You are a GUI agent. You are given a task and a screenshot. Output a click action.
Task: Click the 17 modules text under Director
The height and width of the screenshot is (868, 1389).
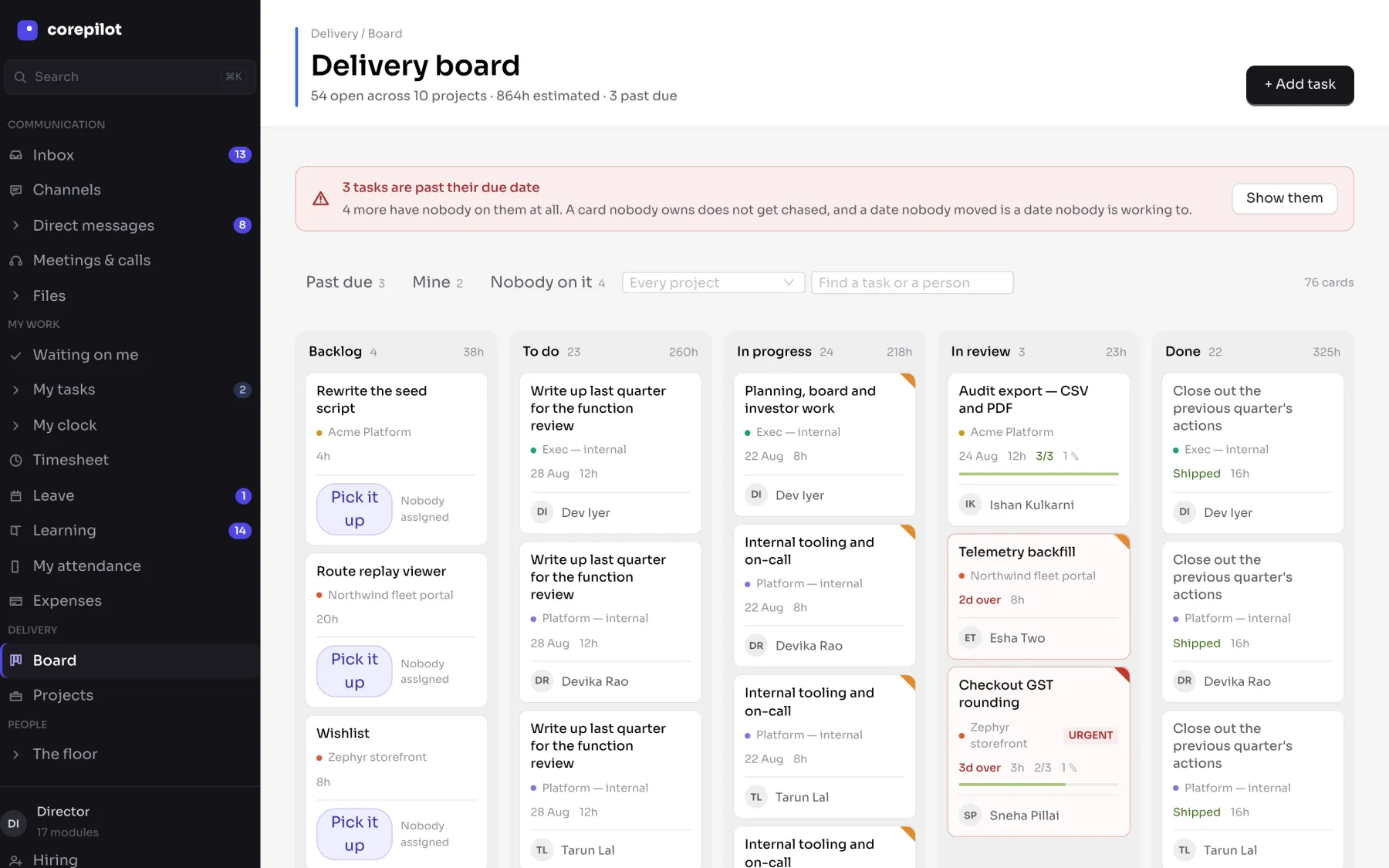point(68,833)
